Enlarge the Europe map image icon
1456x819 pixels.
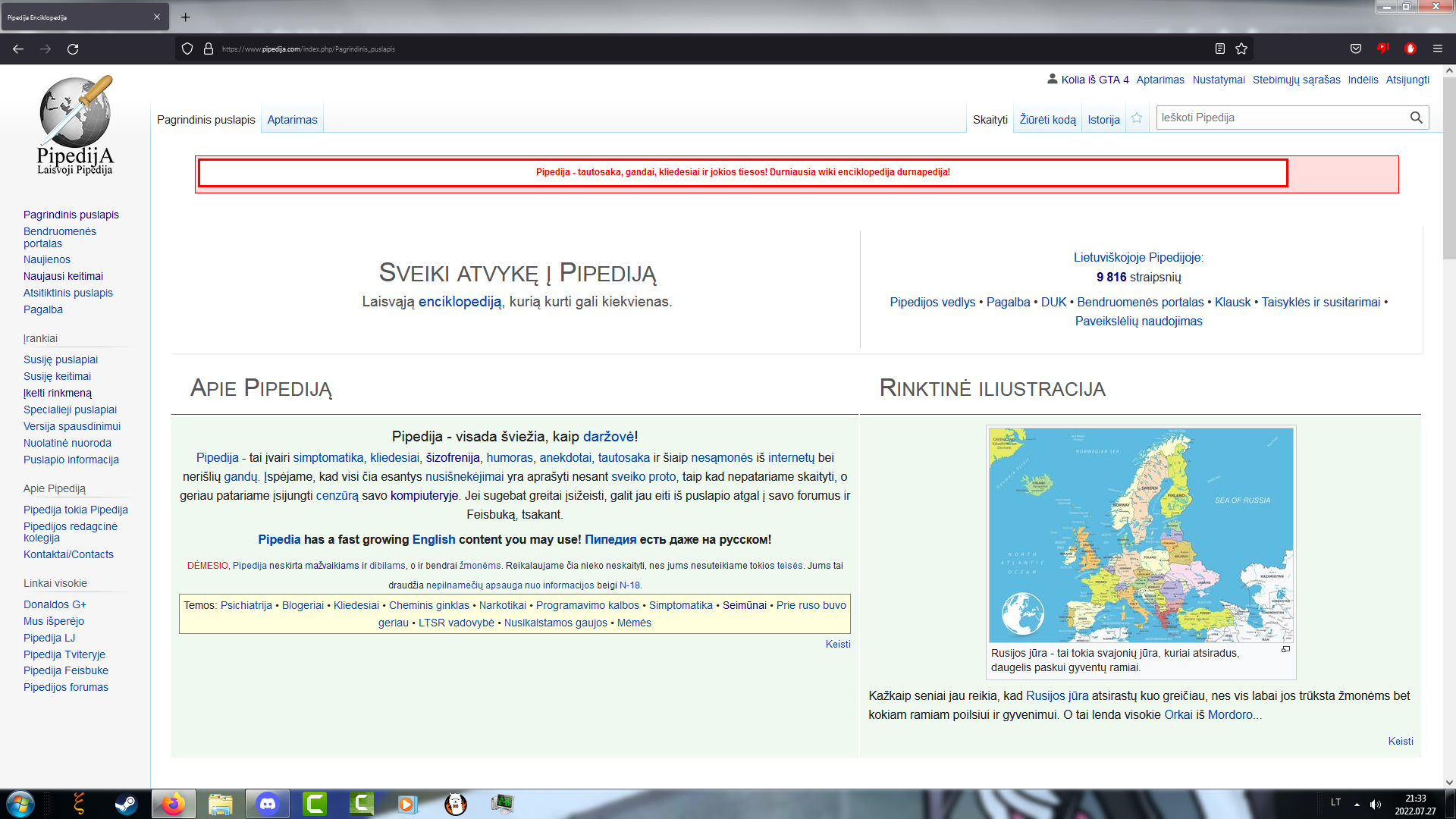tap(1285, 649)
